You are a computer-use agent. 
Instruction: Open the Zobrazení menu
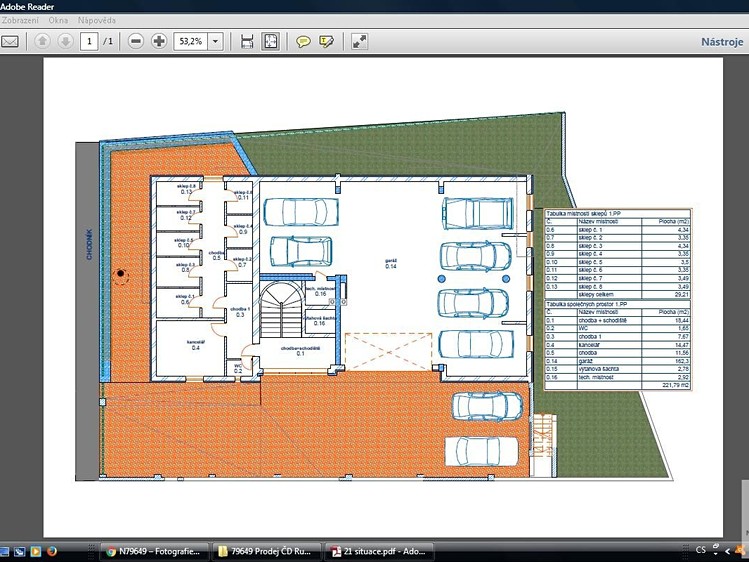(20, 21)
